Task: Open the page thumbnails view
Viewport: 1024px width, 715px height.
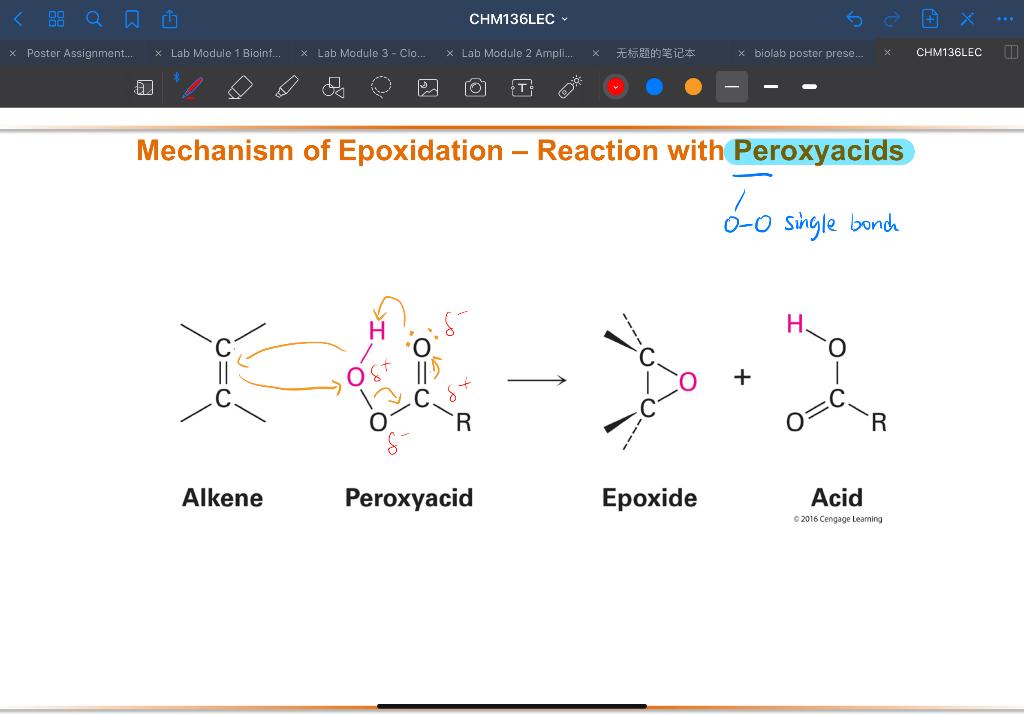Action: point(56,18)
